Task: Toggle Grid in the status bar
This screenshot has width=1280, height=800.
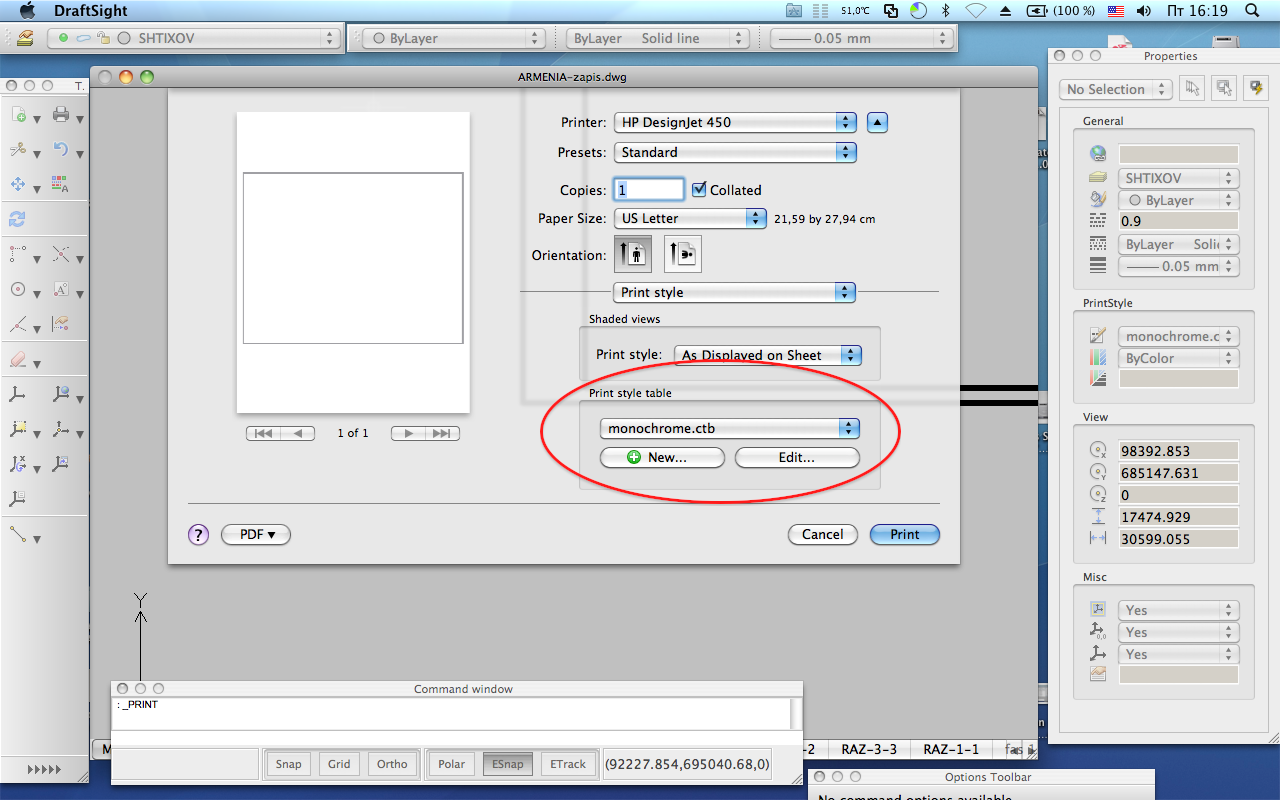Action: tap(339, 764)
